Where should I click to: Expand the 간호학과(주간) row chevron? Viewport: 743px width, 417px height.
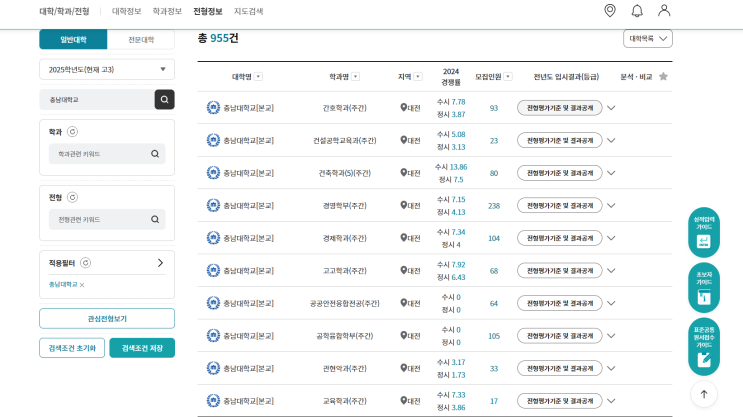click(611, 108)
